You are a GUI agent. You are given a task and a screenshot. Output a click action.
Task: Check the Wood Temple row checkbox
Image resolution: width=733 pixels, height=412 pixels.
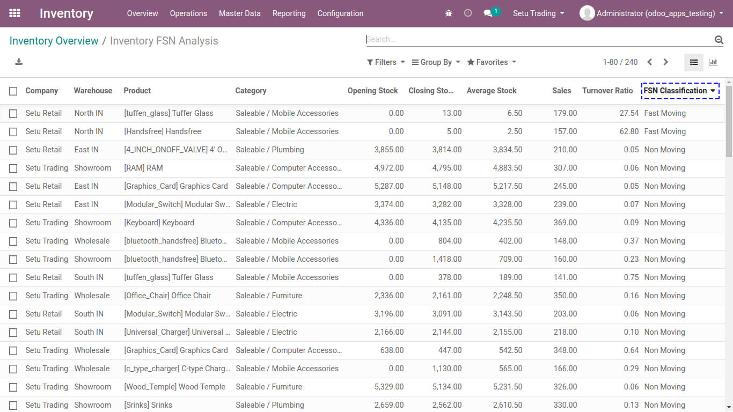pyautogui.click(x=13, y=387)
